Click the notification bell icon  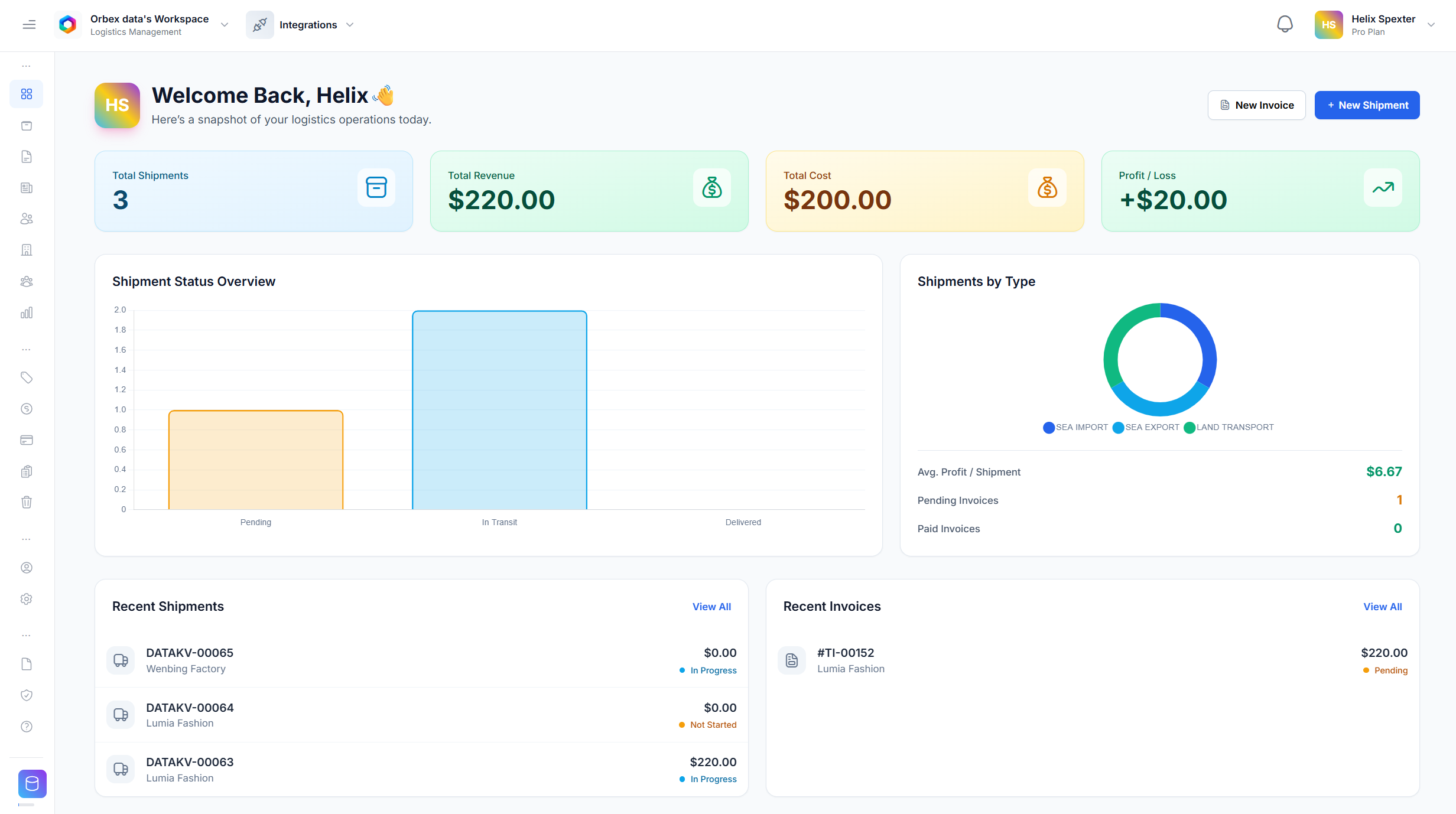tap(1285, 25)
